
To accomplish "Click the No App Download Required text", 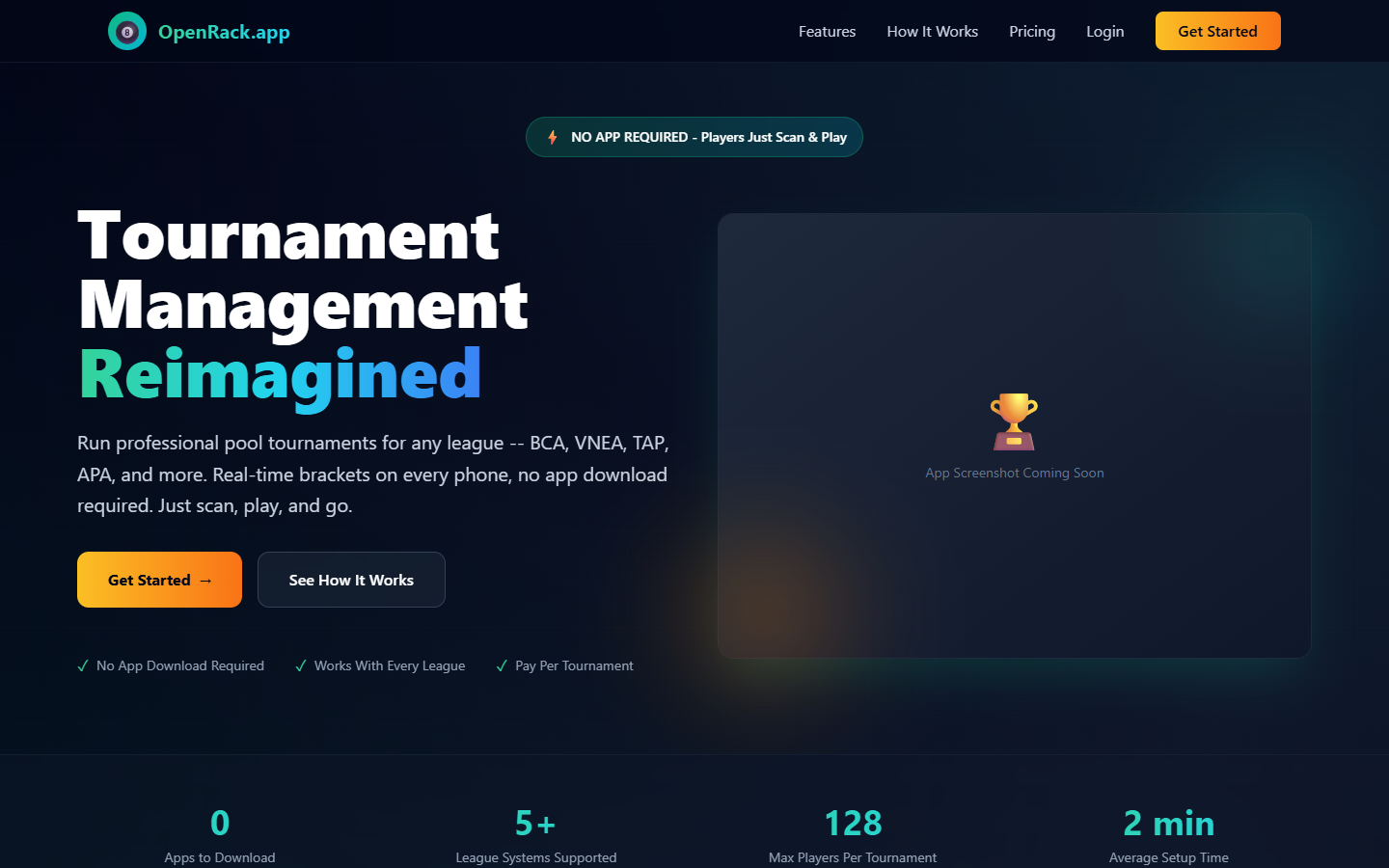I will pyautogui.click(x=180, y=665).
